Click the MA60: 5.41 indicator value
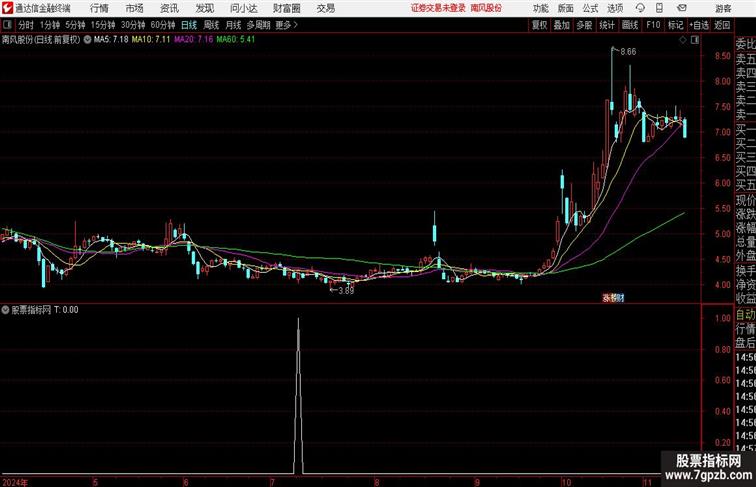Image resolution: width=756 pixels, height=487 pixels. (x=236, y=40)
